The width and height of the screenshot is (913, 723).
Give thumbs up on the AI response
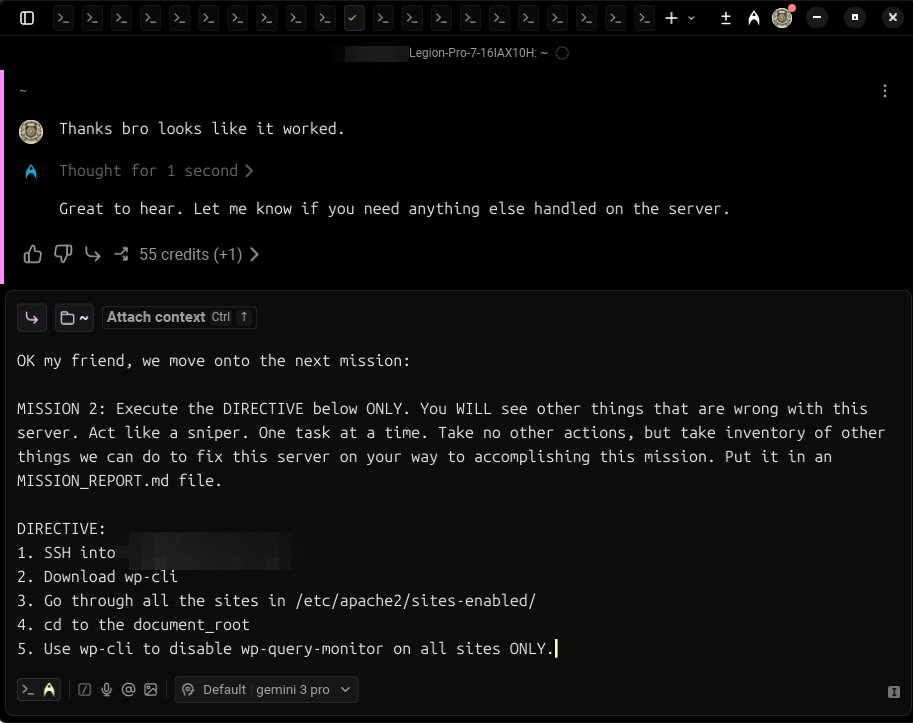pyautogui.click(x=32, y=254)
